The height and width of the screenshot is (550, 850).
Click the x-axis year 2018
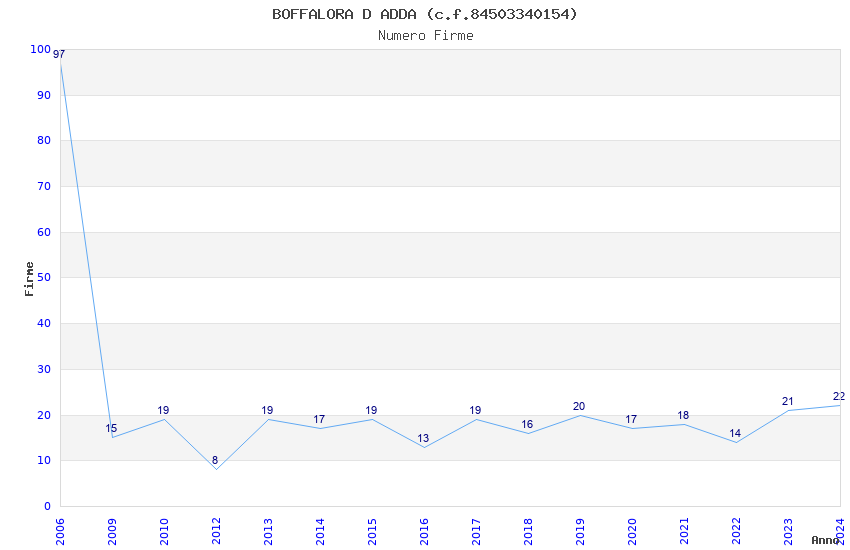tap(528, 531)
